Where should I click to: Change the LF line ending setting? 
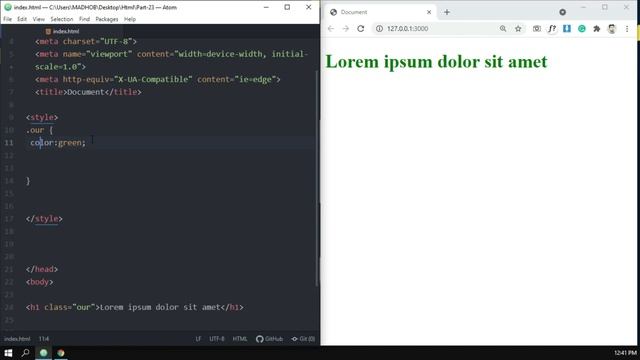click(x=198, y=339)
